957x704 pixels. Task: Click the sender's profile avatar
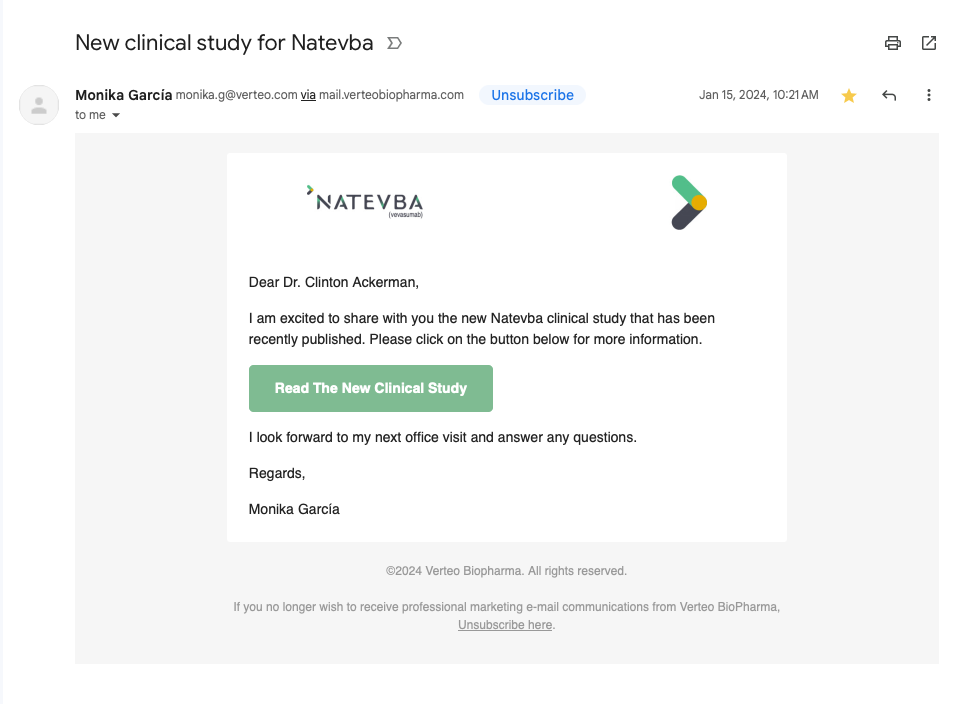pos(39,104)
